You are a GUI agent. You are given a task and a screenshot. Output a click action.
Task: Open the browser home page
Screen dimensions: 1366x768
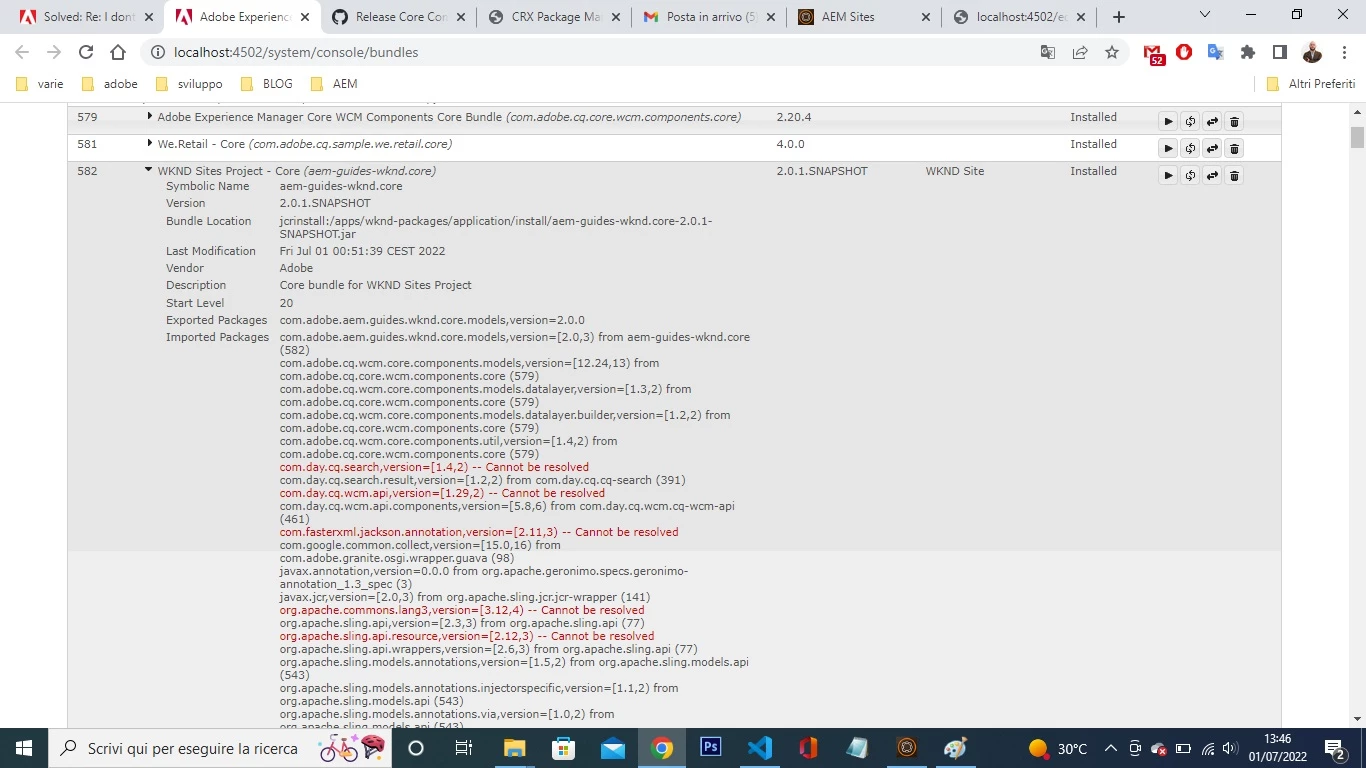(x=118, y=52)
